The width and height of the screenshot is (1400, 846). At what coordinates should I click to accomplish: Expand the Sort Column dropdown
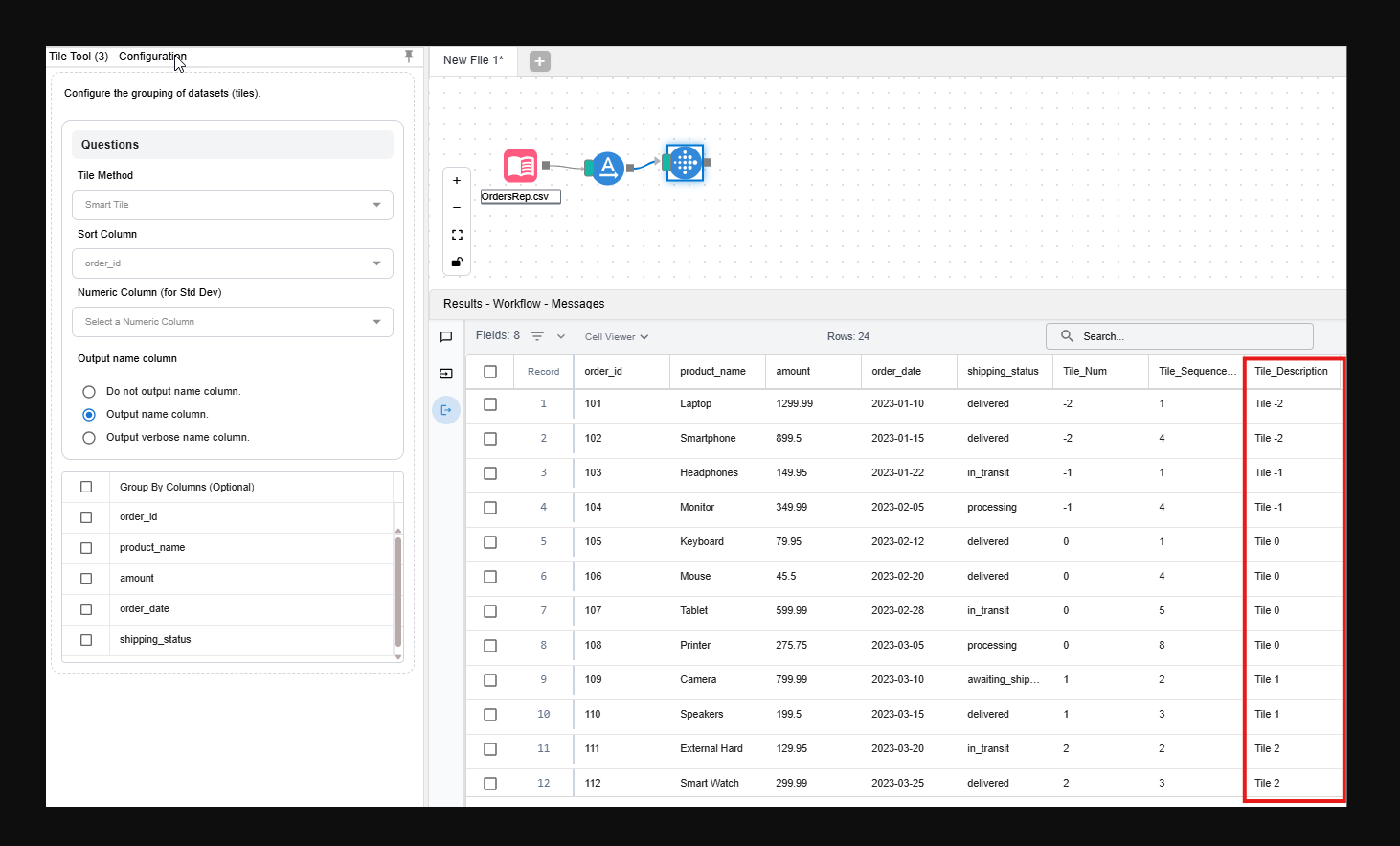[233, 263]
